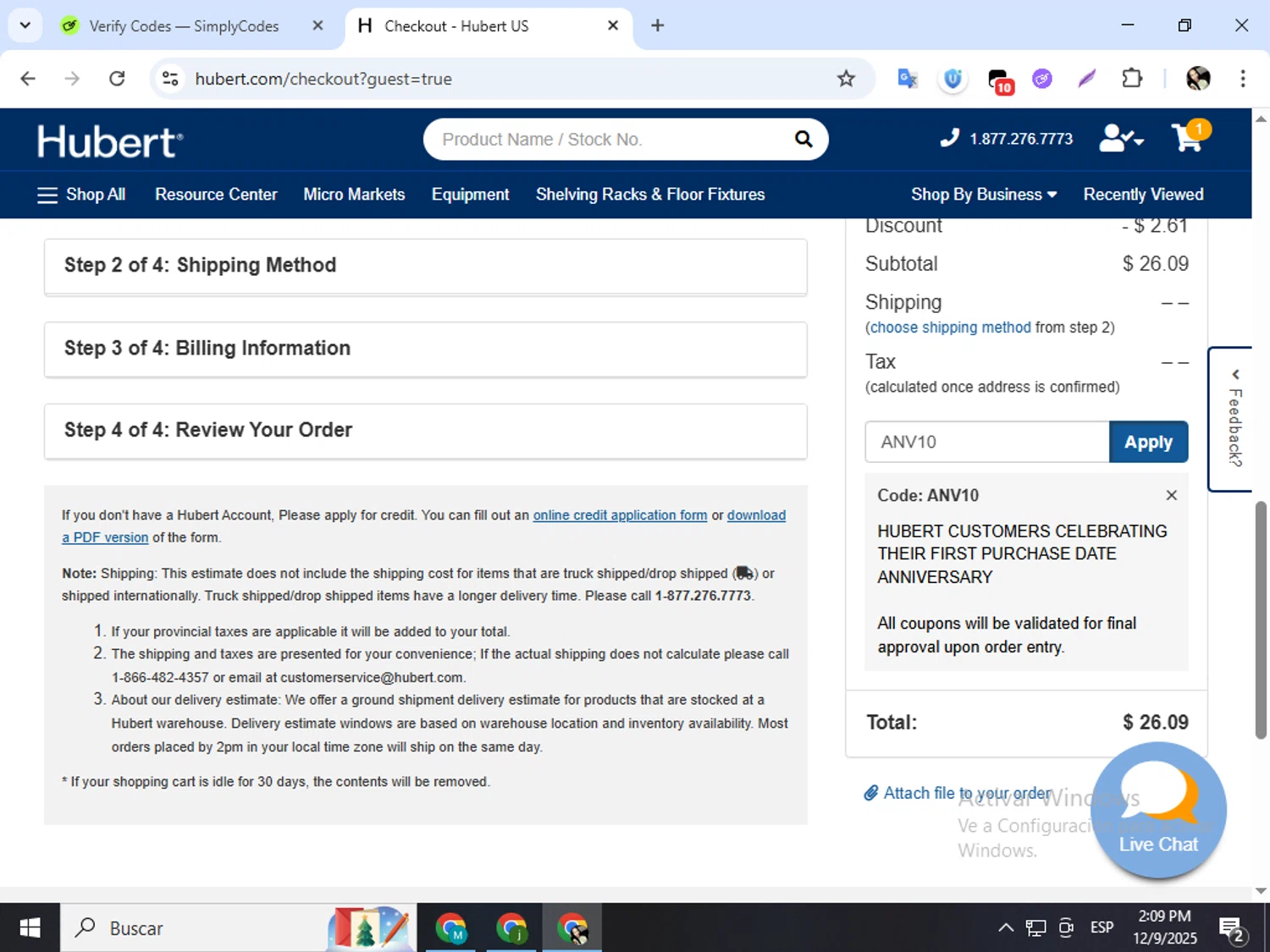
Task: Expand Step 4 of 4: Review Your Order
Action: pyautogui.click(x=425, y=430)
